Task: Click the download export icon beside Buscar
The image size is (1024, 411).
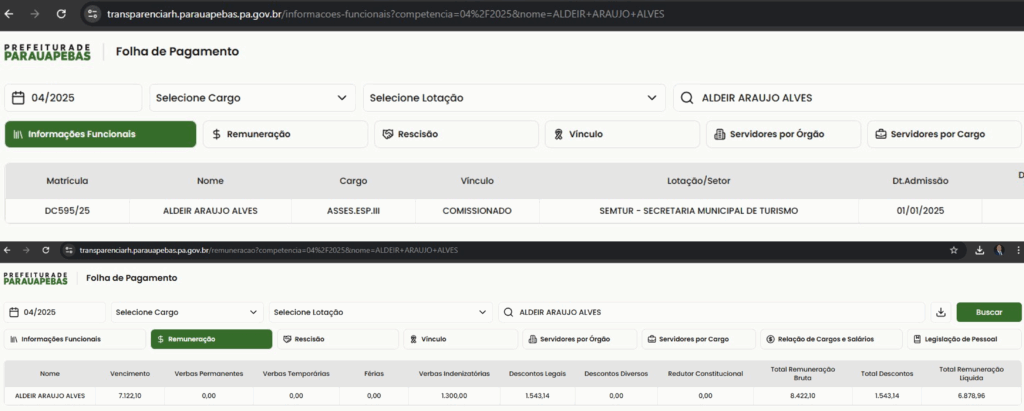Action: [x=941, y=312]
